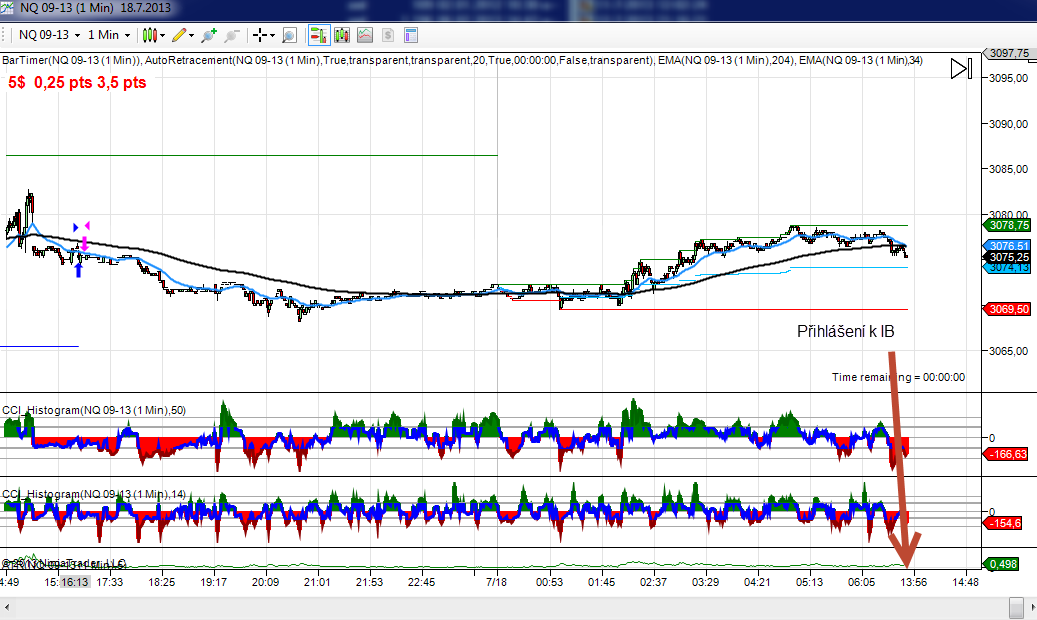
Task: Toggle the Chart Trader panel button
Action: click(318, 35)
